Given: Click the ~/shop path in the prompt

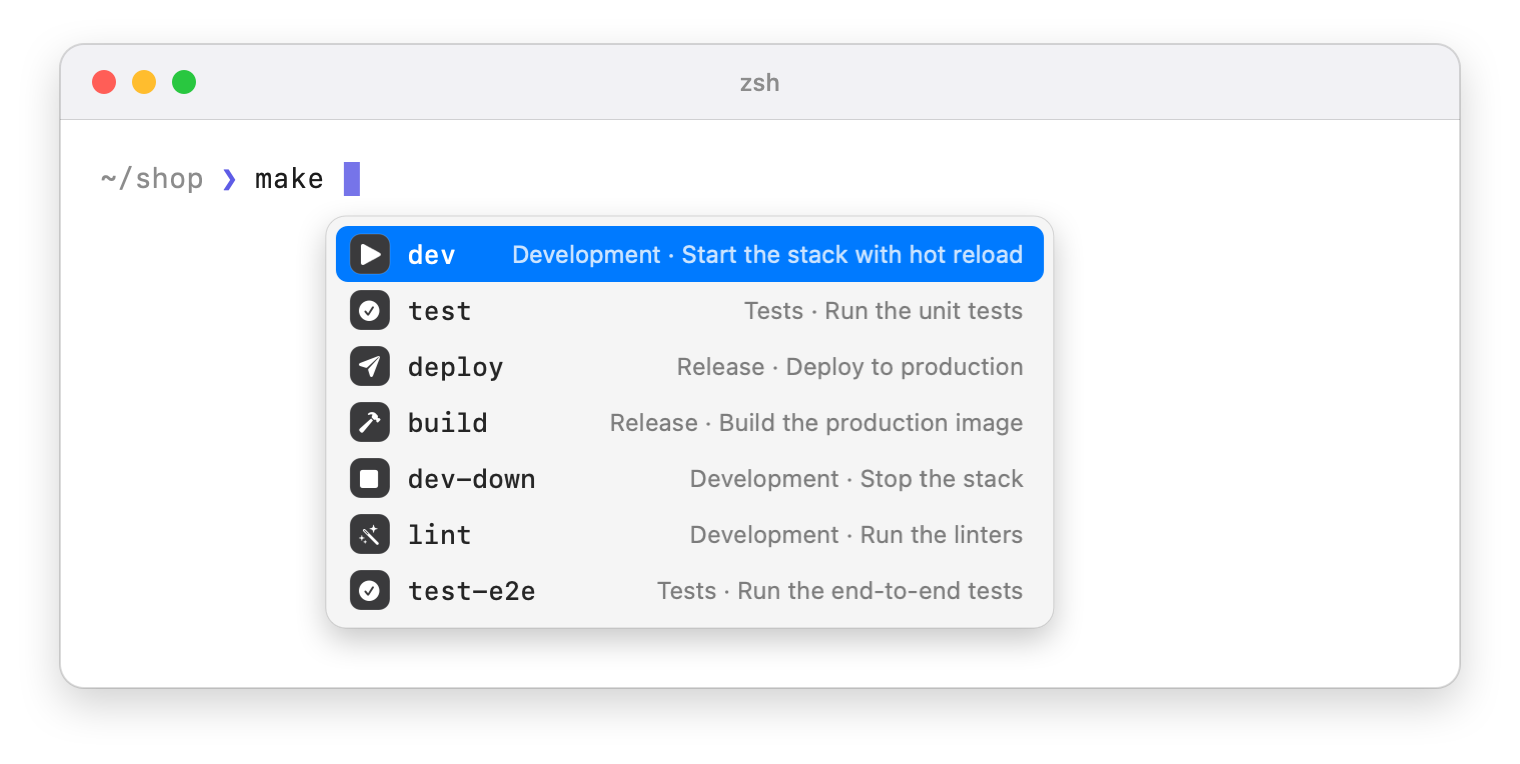Looking at the screenshot, I should (152, 179).
